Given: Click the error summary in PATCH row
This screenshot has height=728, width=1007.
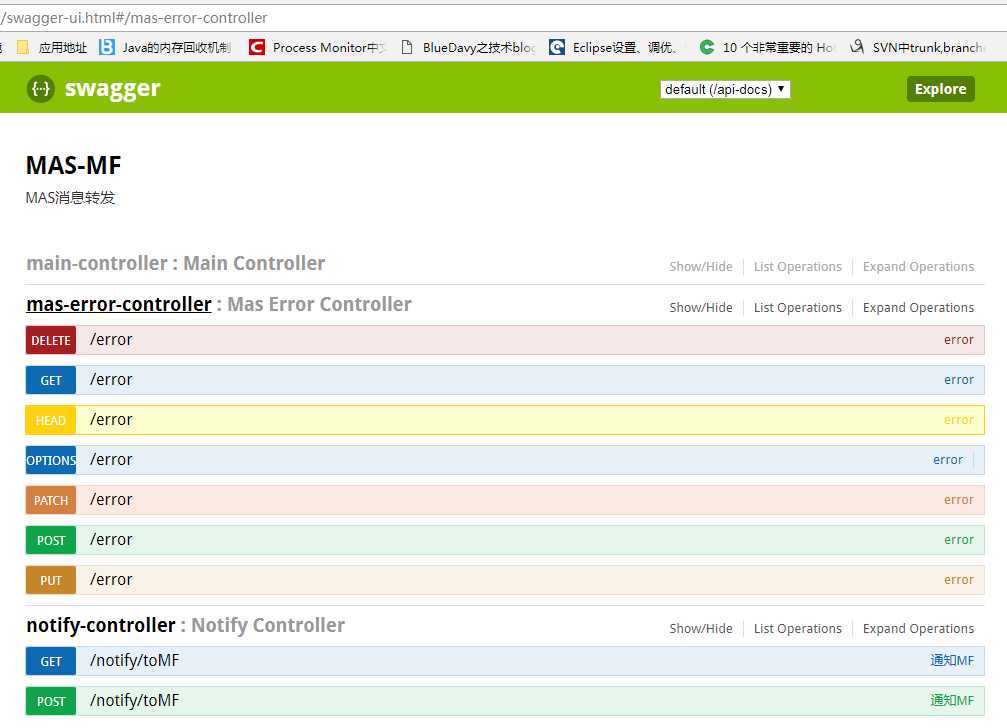Looking at the screenshot, I should (x=959, y=499).
